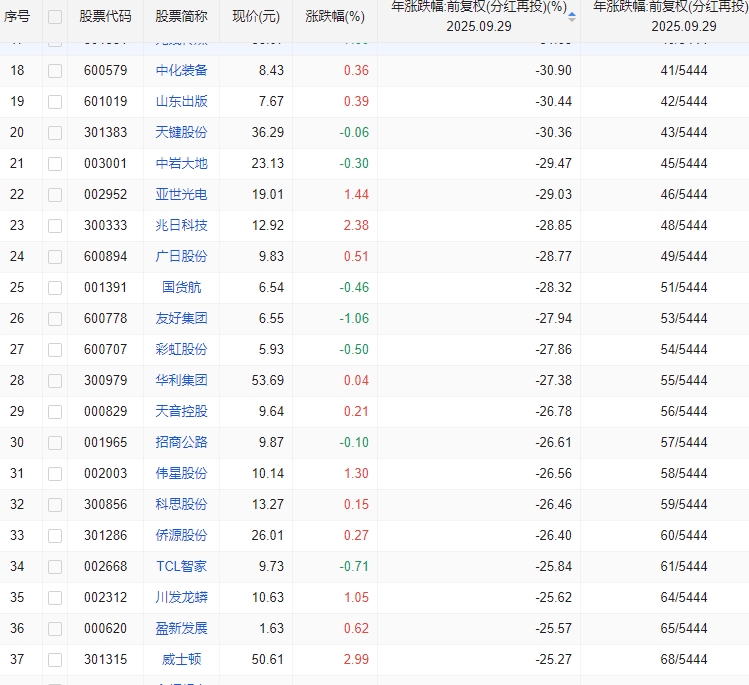This screenshot has height=685, width=749.
Task: Click stock code 000620
Action: 106,629
